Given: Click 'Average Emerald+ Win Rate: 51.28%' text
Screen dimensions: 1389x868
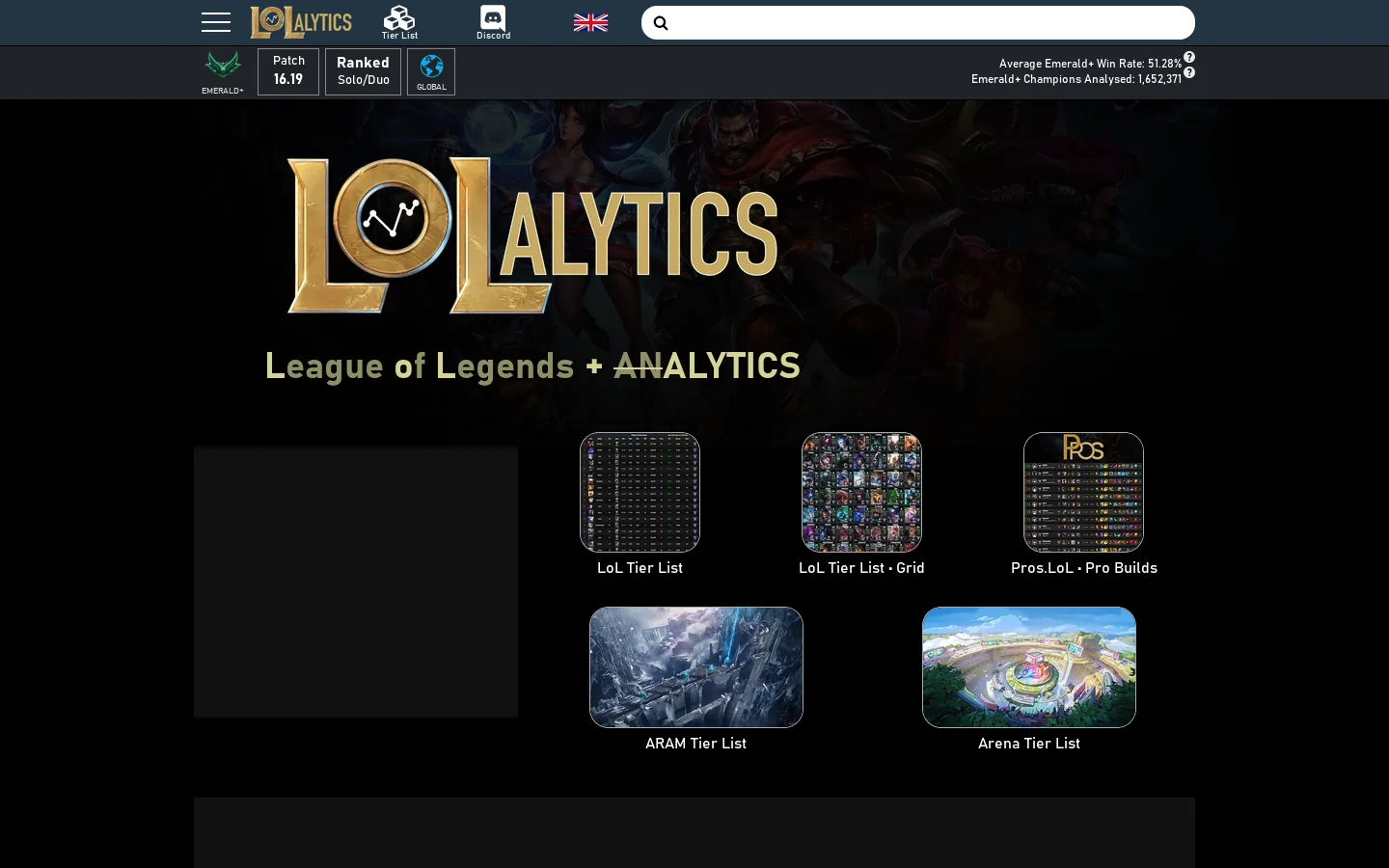Looking at the screenshot, I should [1090, 64].
